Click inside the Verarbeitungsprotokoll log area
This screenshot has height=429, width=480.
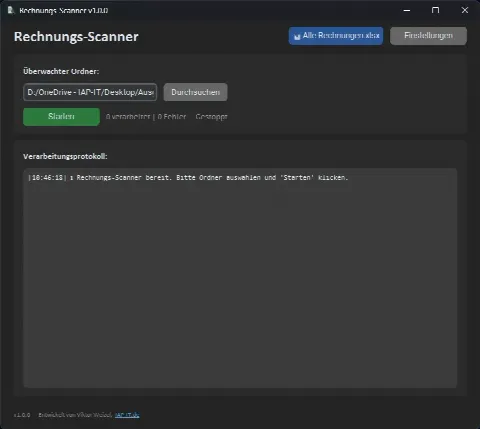pyautogui.click(x=240, y=278)
